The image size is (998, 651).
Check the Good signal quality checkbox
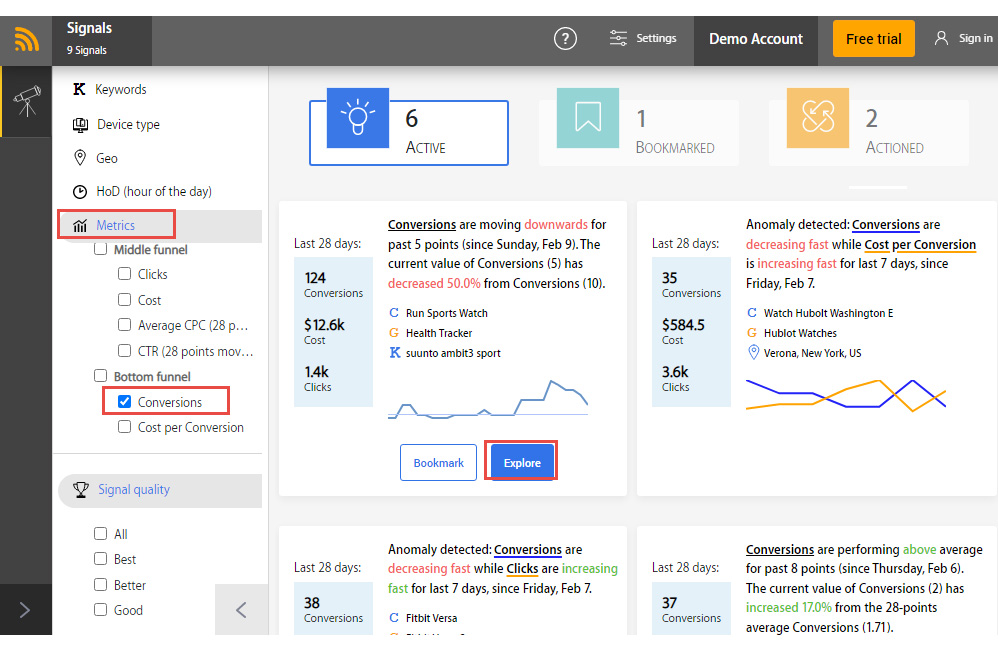[101, 610]
